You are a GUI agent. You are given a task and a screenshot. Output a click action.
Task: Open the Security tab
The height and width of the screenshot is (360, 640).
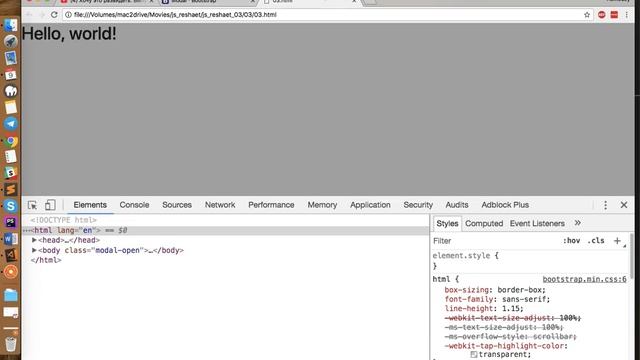[x=418, y=205]
